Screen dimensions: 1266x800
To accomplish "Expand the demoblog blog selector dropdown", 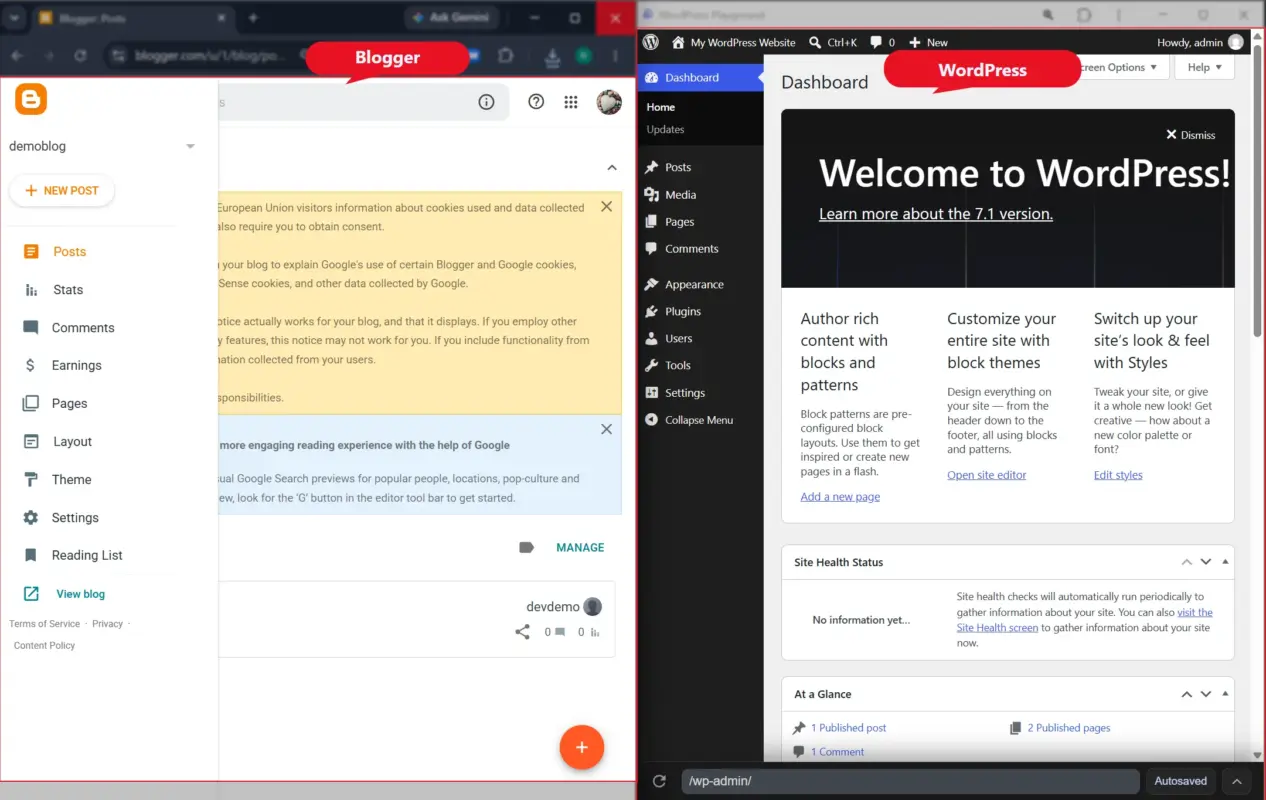I will point(190,147).
